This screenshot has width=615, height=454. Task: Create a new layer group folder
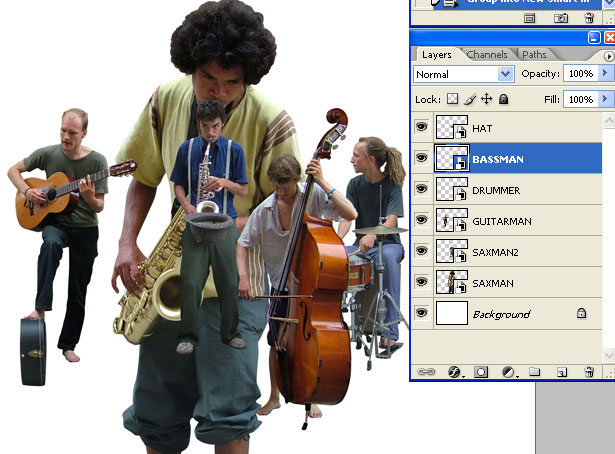click(534, 371)
